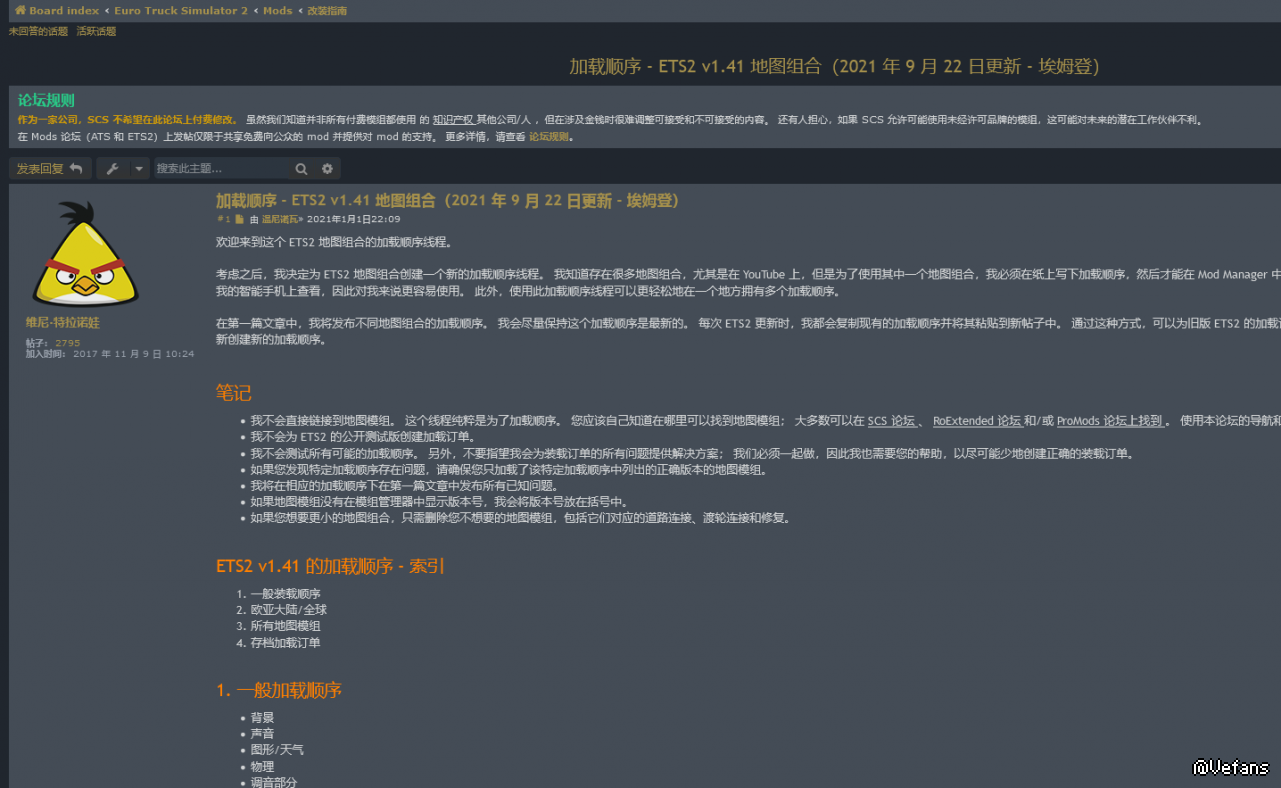Click the 发表回复 reply button
This screenshot has width=1281, height=788.
[50, 169]
